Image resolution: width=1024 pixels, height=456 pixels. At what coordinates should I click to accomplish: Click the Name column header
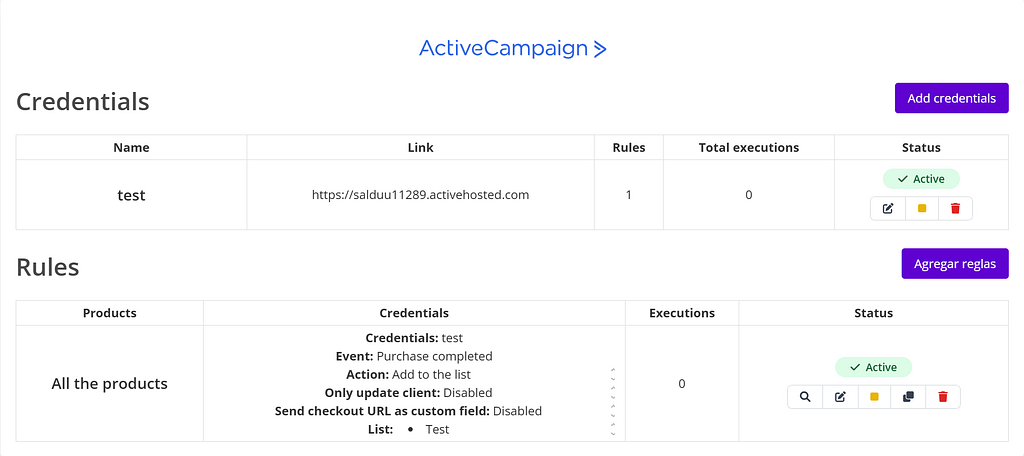(131, 147)
